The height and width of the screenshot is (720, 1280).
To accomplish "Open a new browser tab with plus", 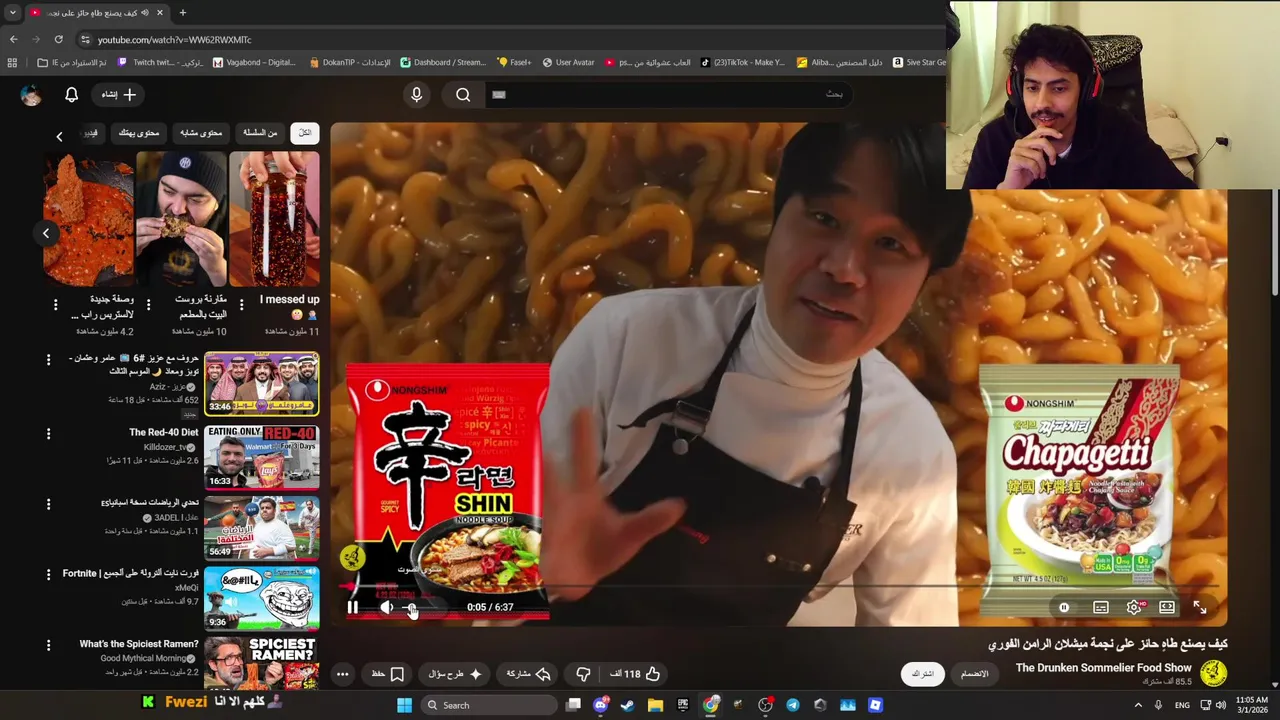I will pyautogui.click(x=182, y=13).
